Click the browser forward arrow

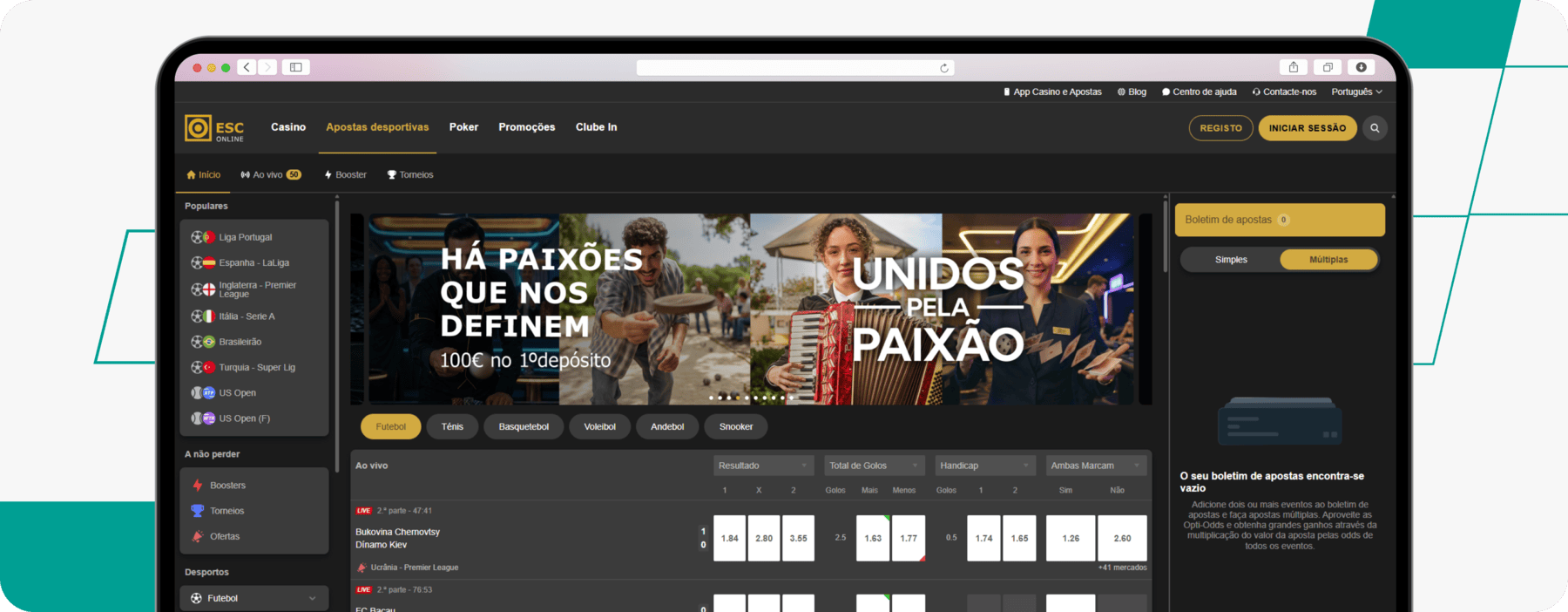(x=267, y=67)
